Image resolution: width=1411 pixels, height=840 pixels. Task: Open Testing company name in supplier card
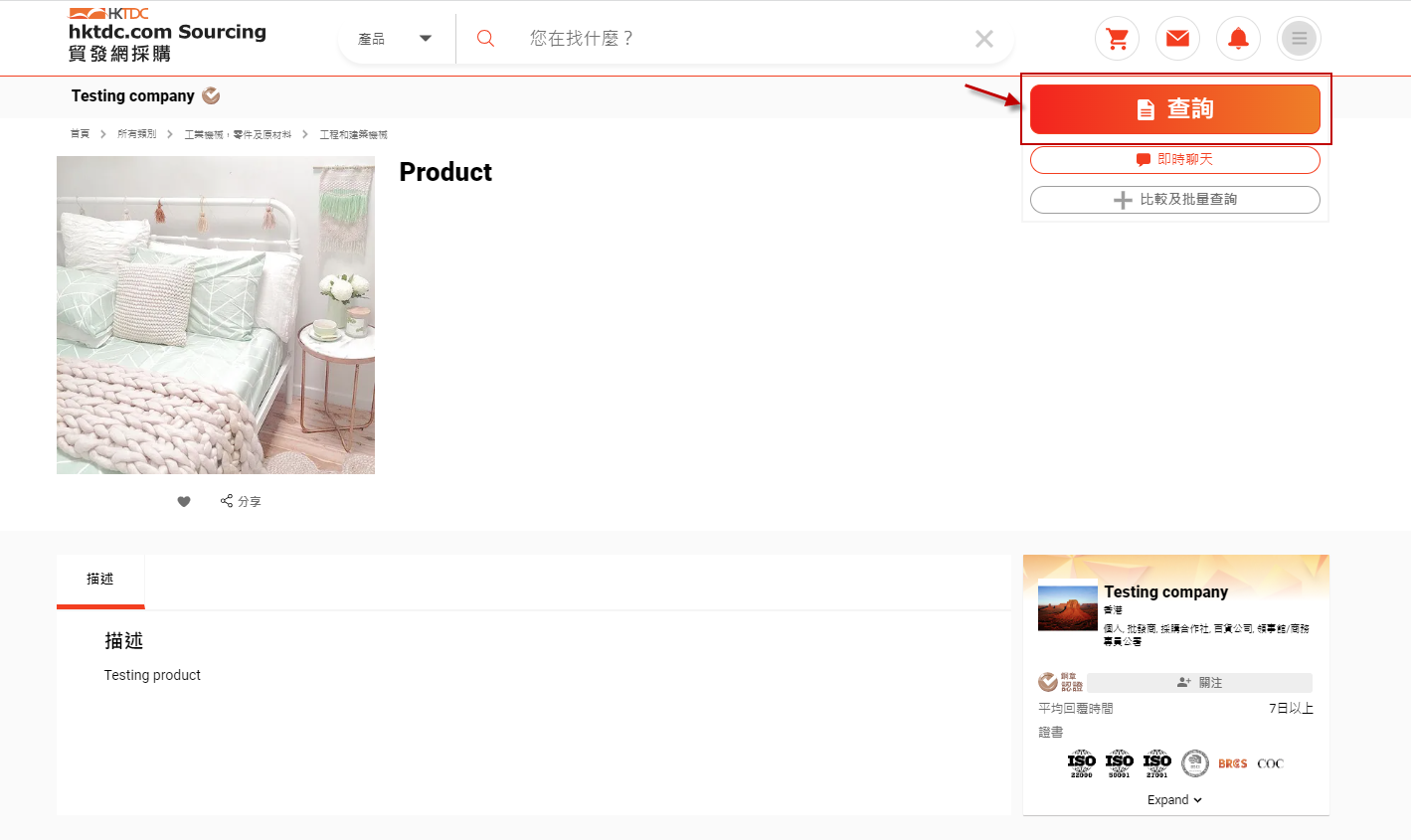coord(1165,591)
